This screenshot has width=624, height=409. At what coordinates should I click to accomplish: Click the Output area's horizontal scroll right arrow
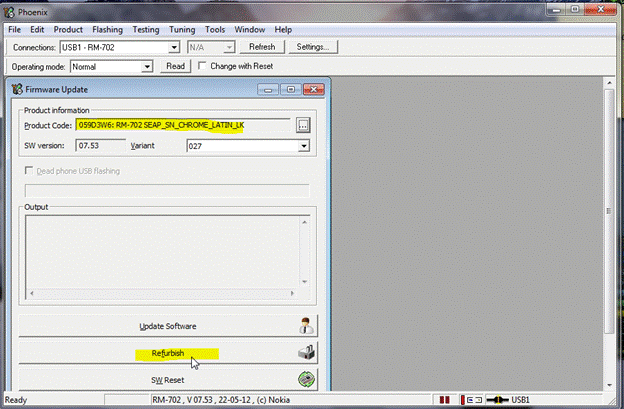point(292,293)
